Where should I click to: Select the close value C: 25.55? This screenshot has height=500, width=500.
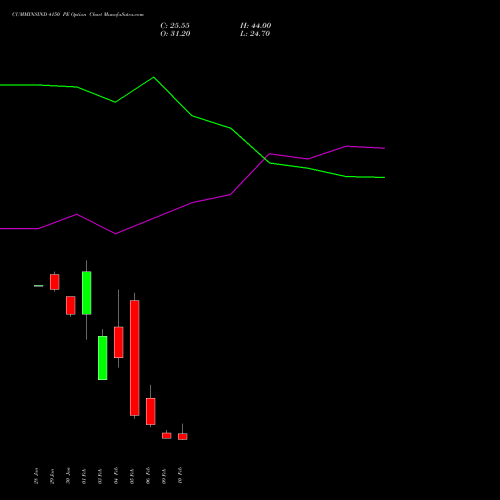(175, 26)
